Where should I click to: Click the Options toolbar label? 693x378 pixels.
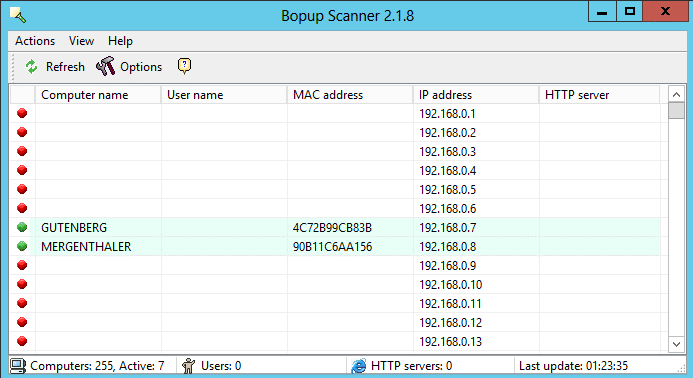(141, 67)
